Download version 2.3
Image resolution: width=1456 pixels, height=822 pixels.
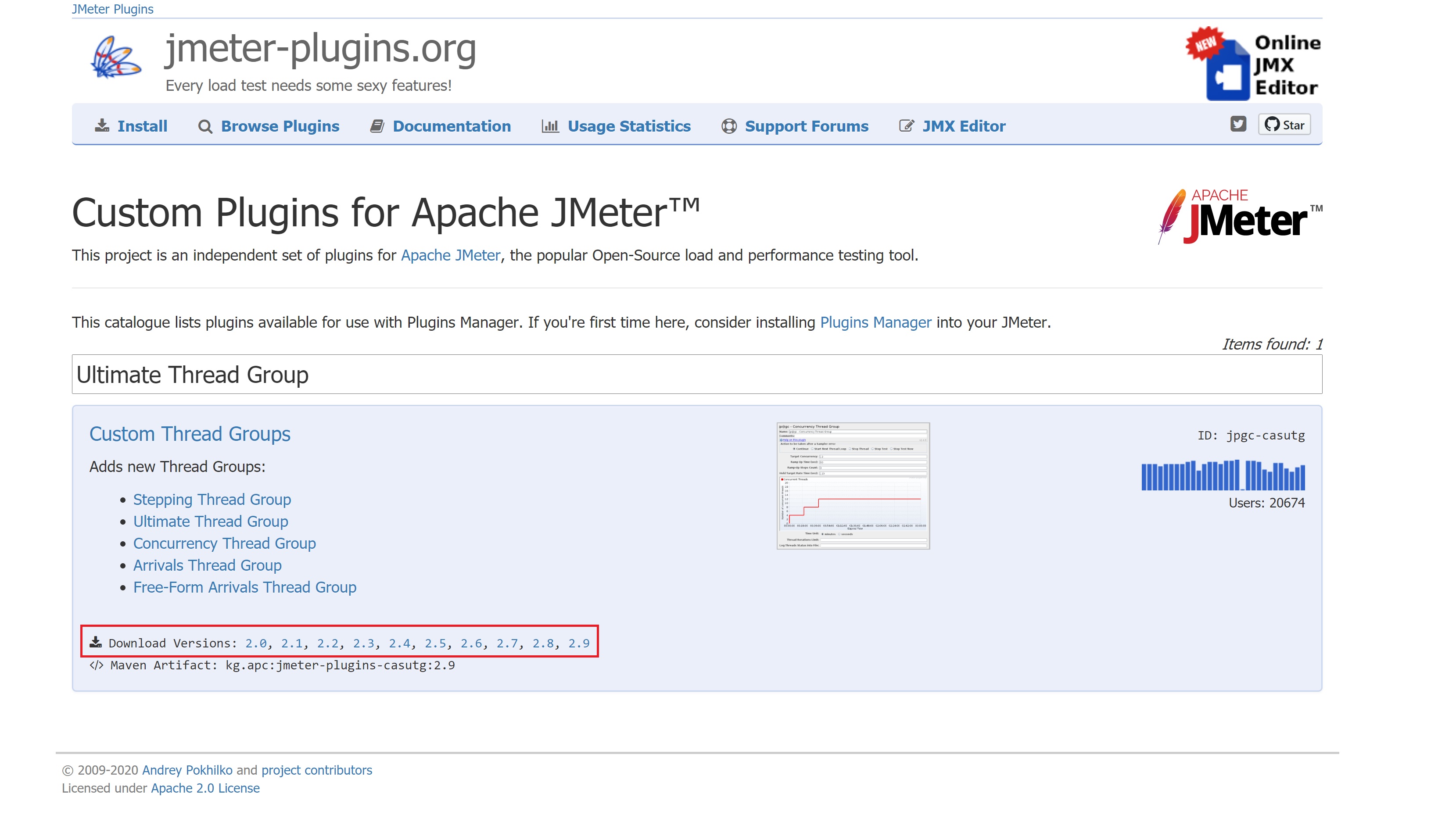pyautogui.click(x=363, y=643)
